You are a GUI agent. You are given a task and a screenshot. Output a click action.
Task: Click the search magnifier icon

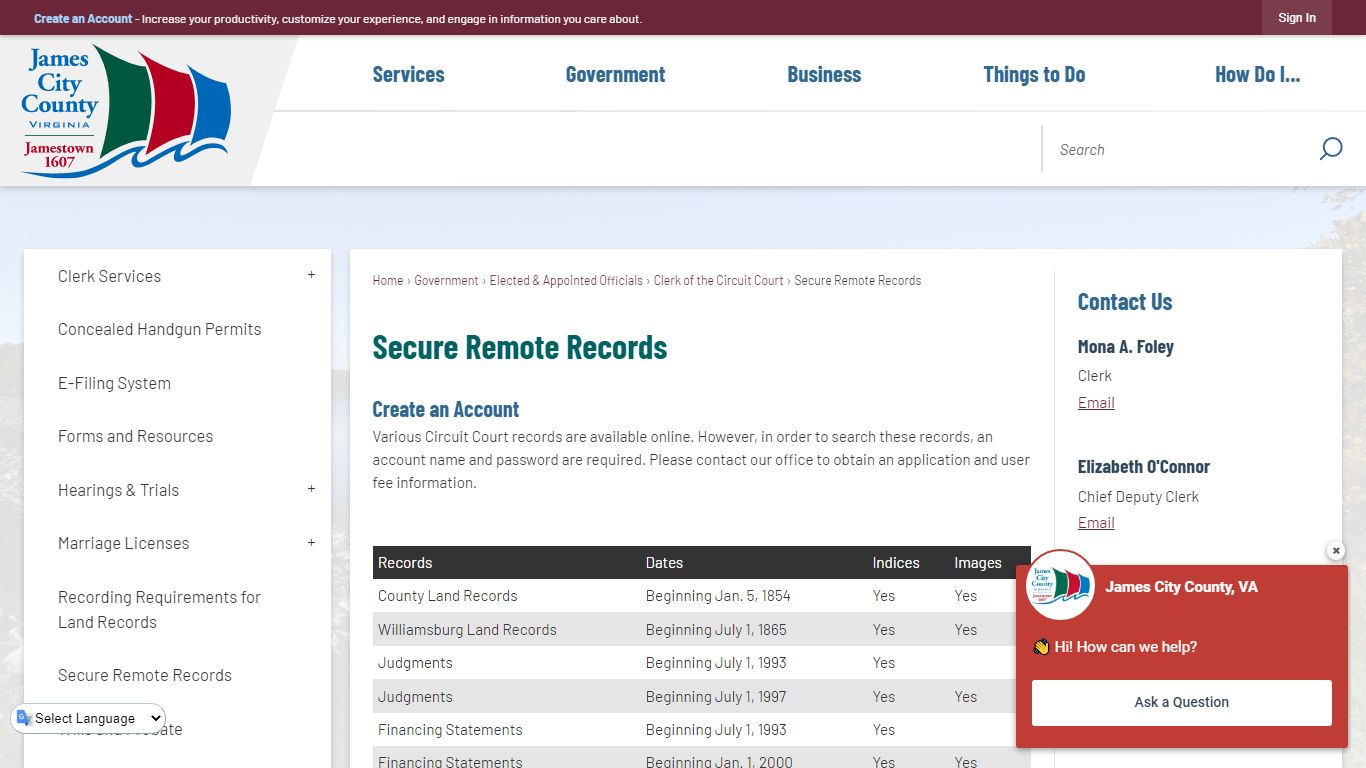(x=1330, y=149)
